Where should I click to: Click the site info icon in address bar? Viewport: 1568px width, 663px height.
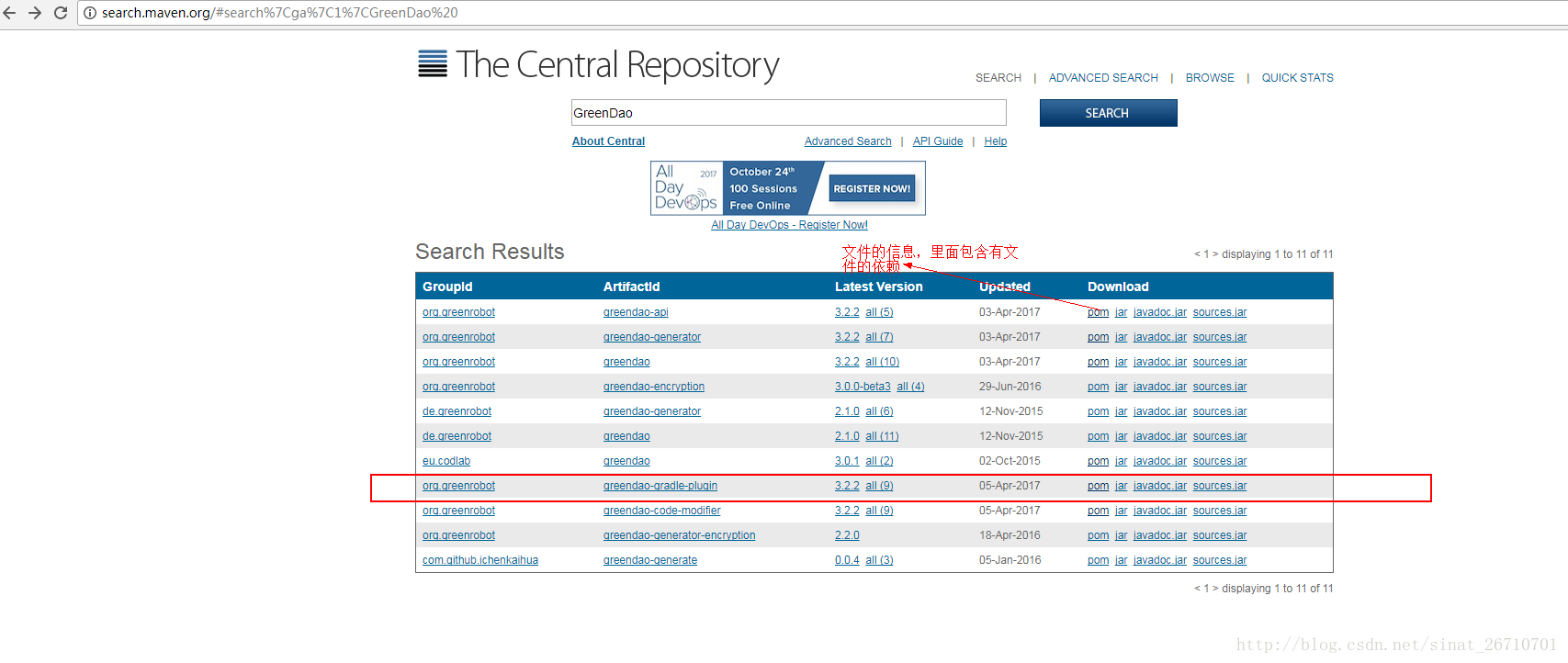pos(90,13)
